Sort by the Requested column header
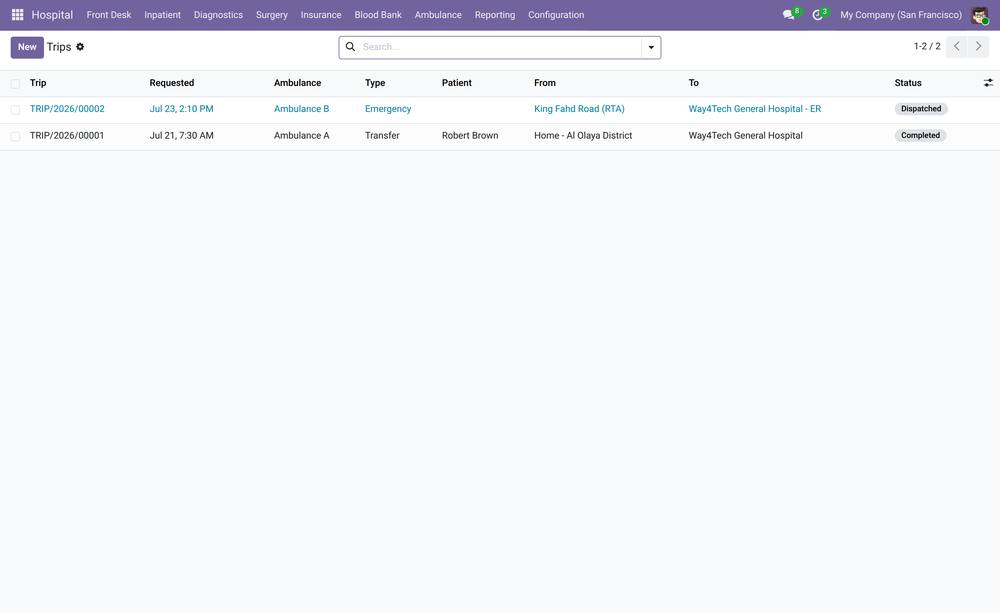 [x=172, y=83]
